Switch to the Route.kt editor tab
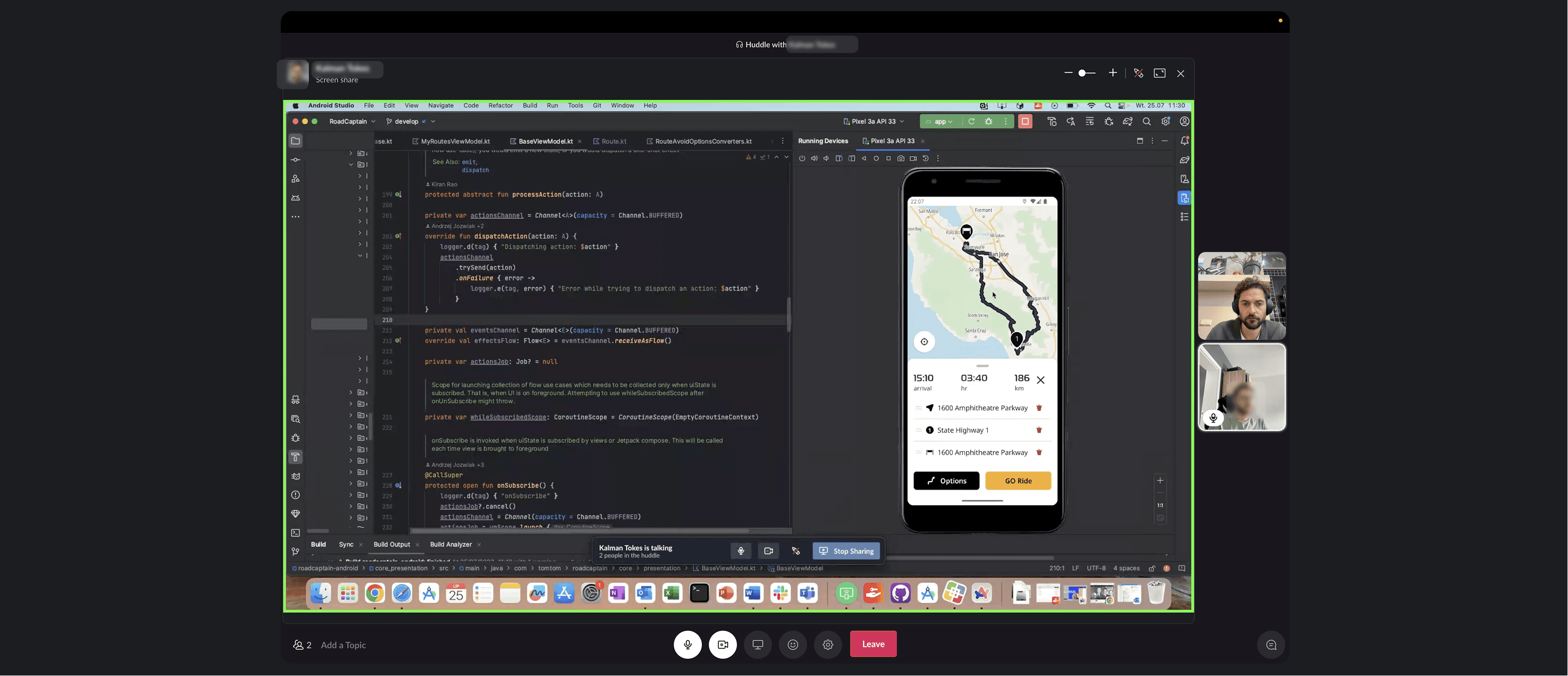 click(x=614, y=141)
